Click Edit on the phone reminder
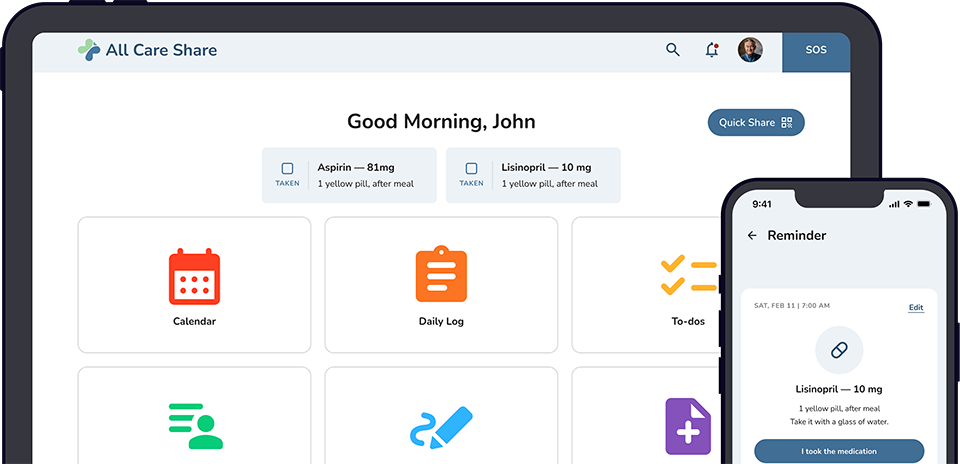Viewport: 960px width, 464px height. (916, 307)
